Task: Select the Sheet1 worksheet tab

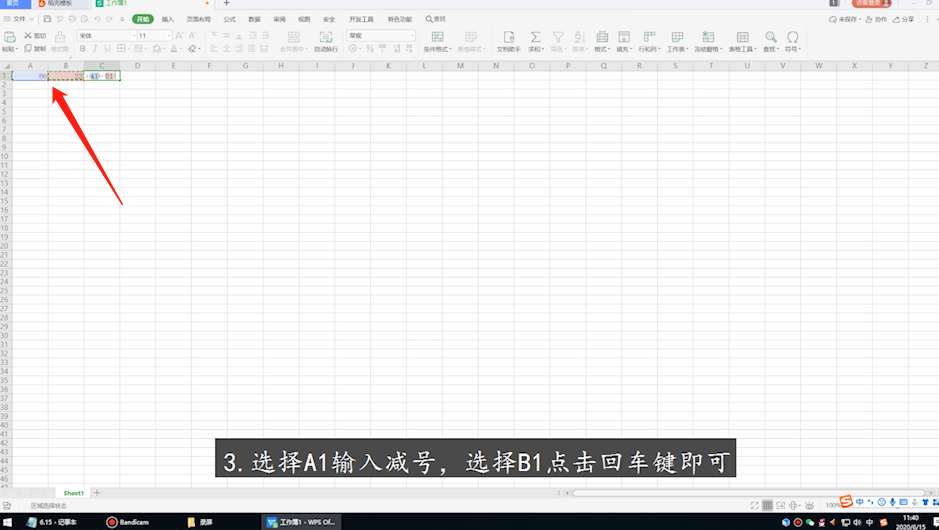Action: pyautogui.click(x=73, y=493)
